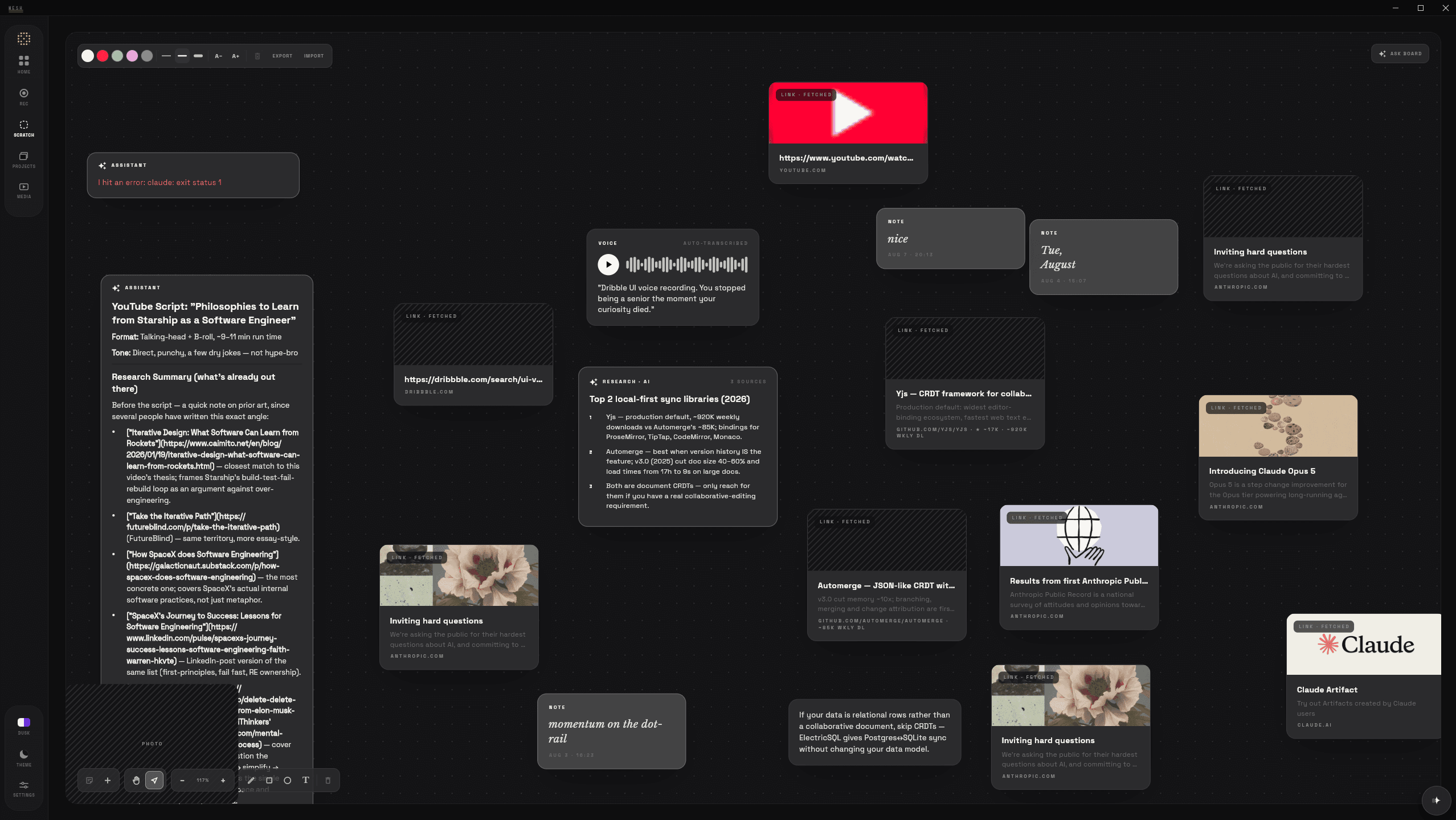
Task: Open the Ask Board assistant
Action: [1400, 54]
